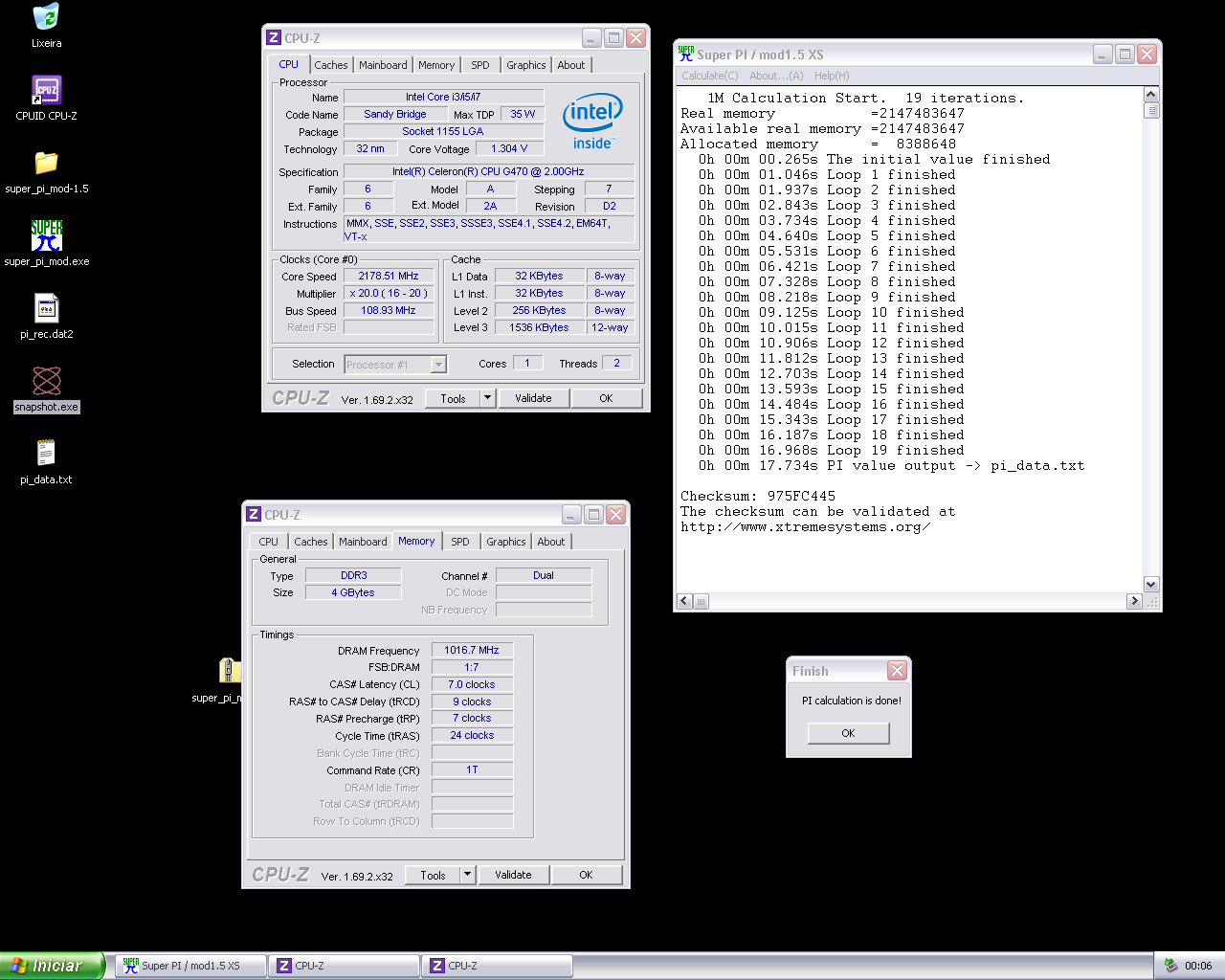Select the super_pi_mod-1.5 folder icon
This screenshot has height=980, width=1225.
pos(46,163)
